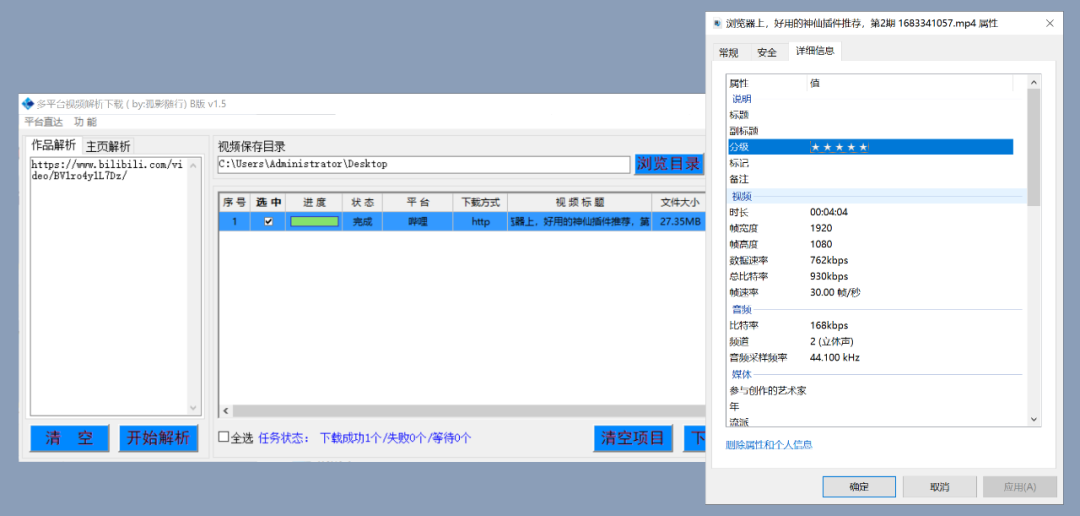
Task: Click the horizontal scrollbar under download list
Action: [x=468, y=411]
